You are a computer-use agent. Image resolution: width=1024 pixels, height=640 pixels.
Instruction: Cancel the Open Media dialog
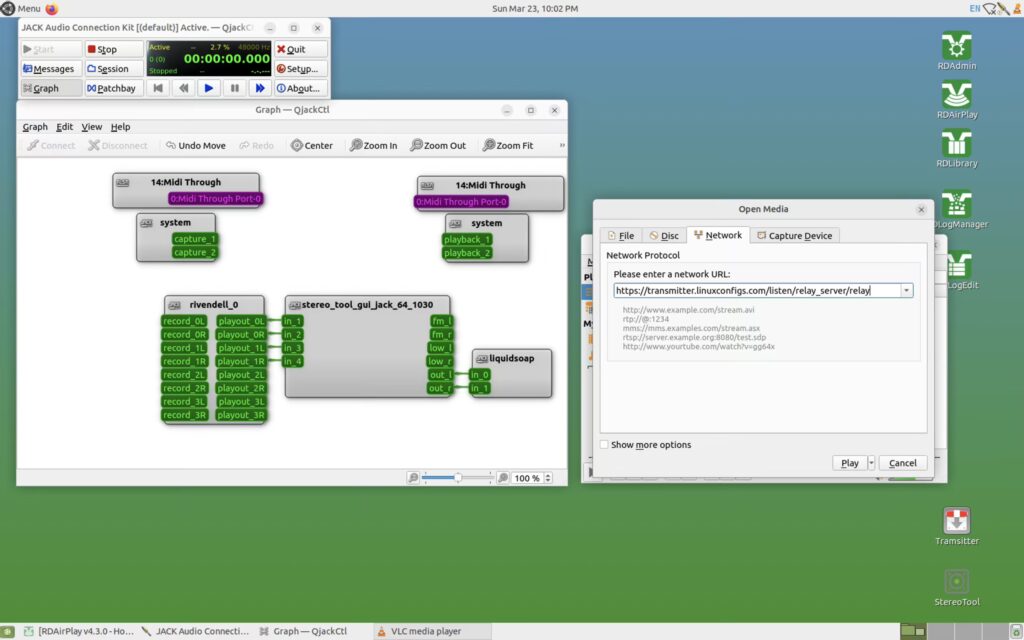[903, 463]
